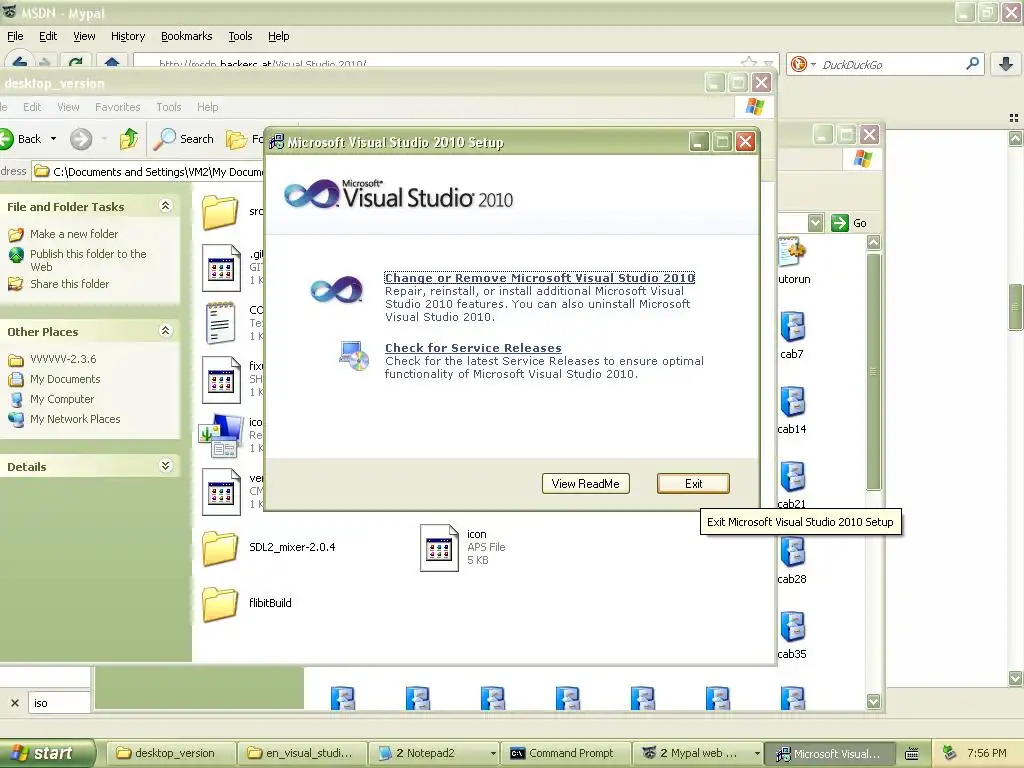Open Favorites menu in desktop_version window
The image size is (1024, 768).
tap(118, 107)
